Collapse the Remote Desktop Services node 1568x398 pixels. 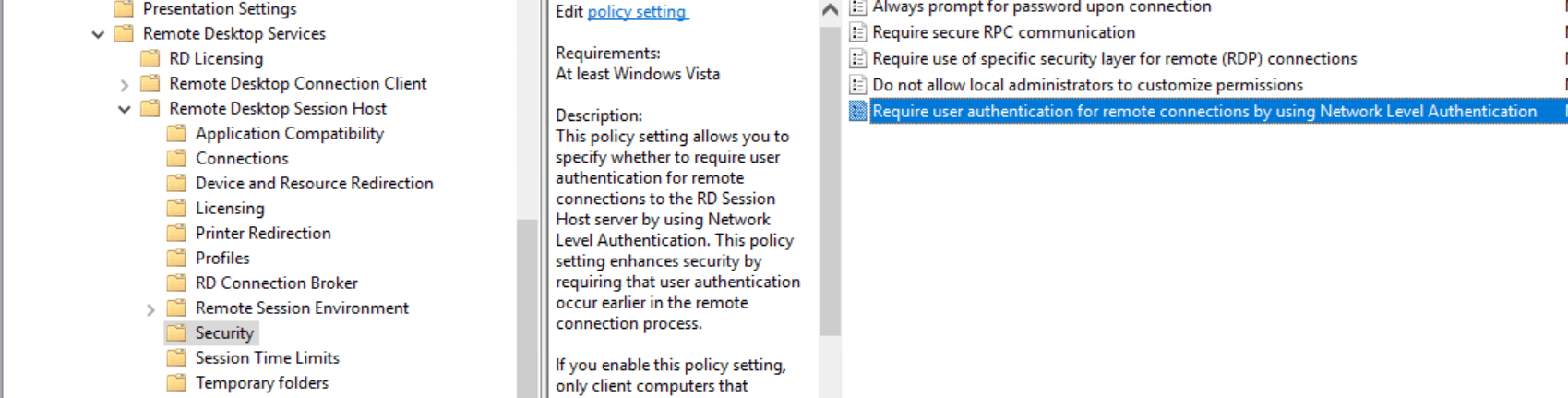(x=98, y=34)
